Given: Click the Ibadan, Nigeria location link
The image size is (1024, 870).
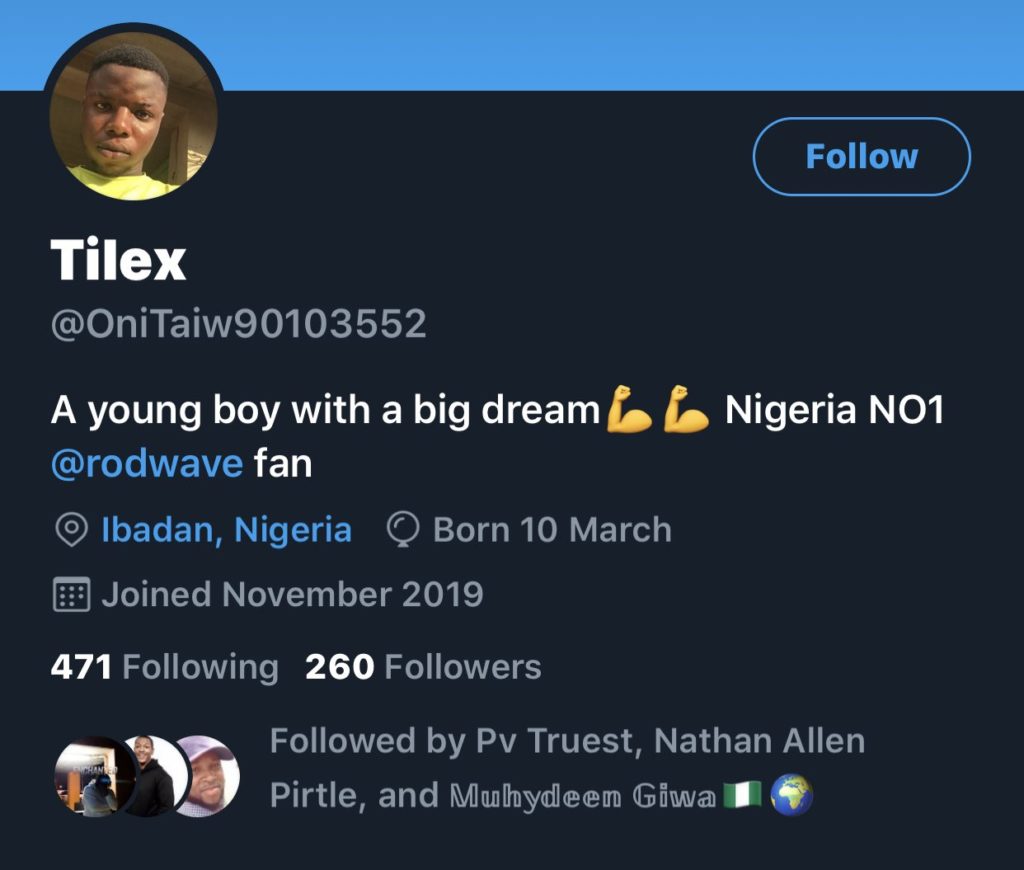Looking at the screenshot, I should (226, 530).
